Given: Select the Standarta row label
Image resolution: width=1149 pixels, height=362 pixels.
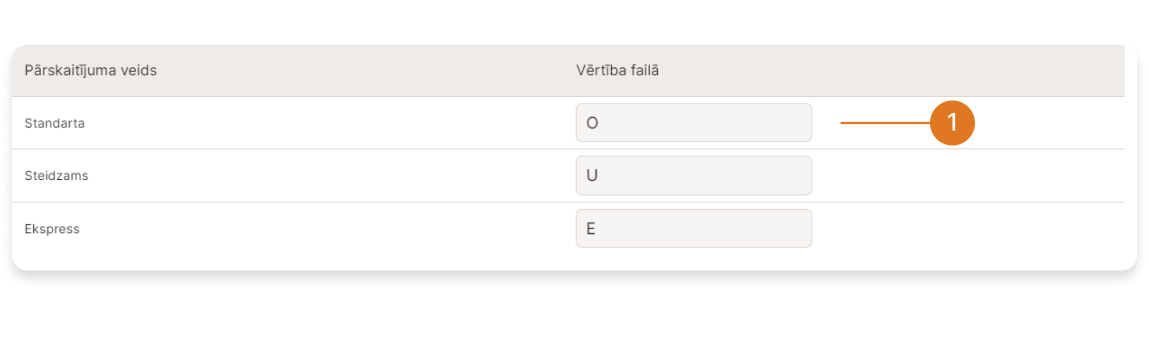Looking at the screenshot, I should (55, 123).
